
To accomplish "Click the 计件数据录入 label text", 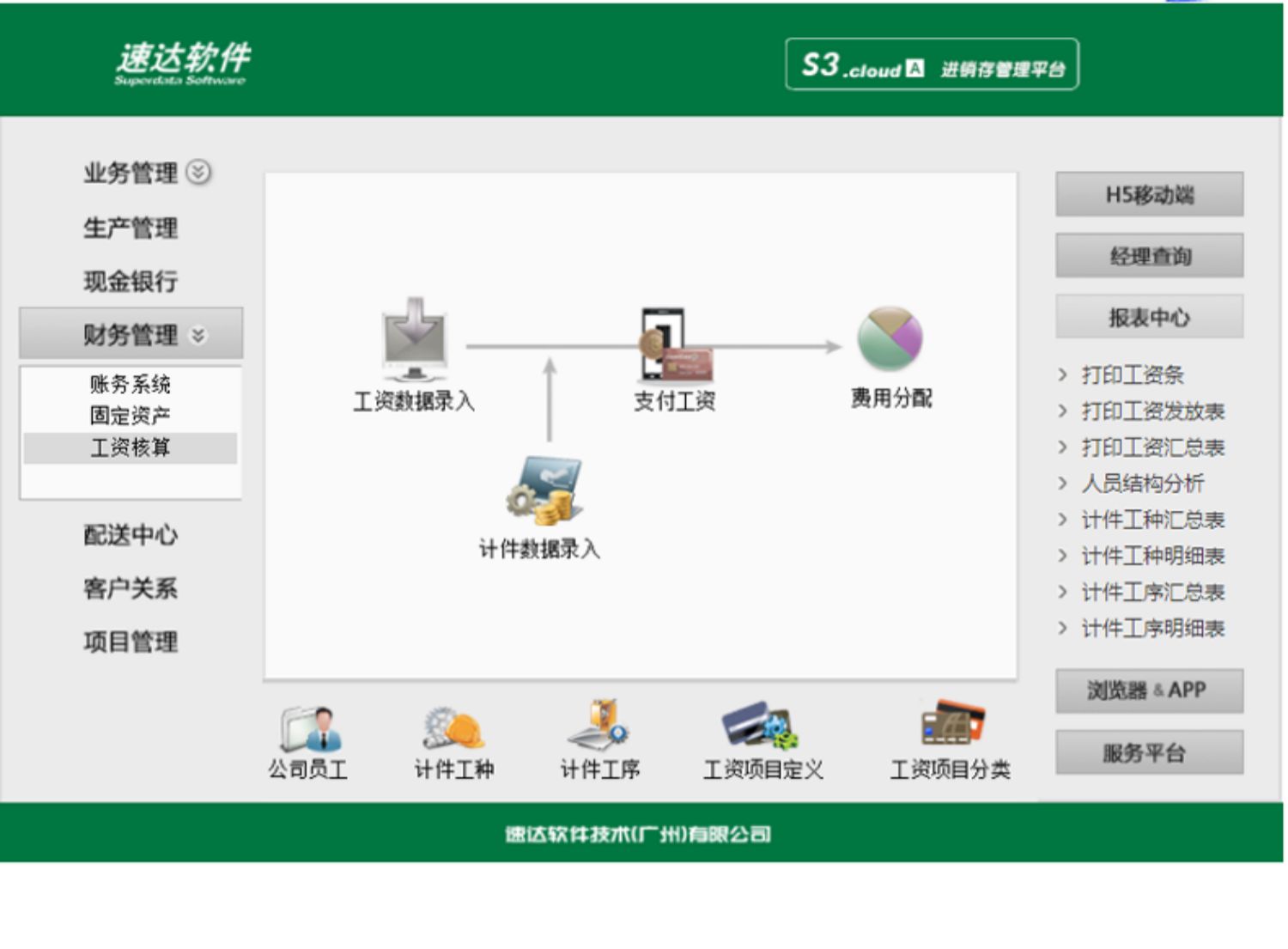I will coord(539,549).
